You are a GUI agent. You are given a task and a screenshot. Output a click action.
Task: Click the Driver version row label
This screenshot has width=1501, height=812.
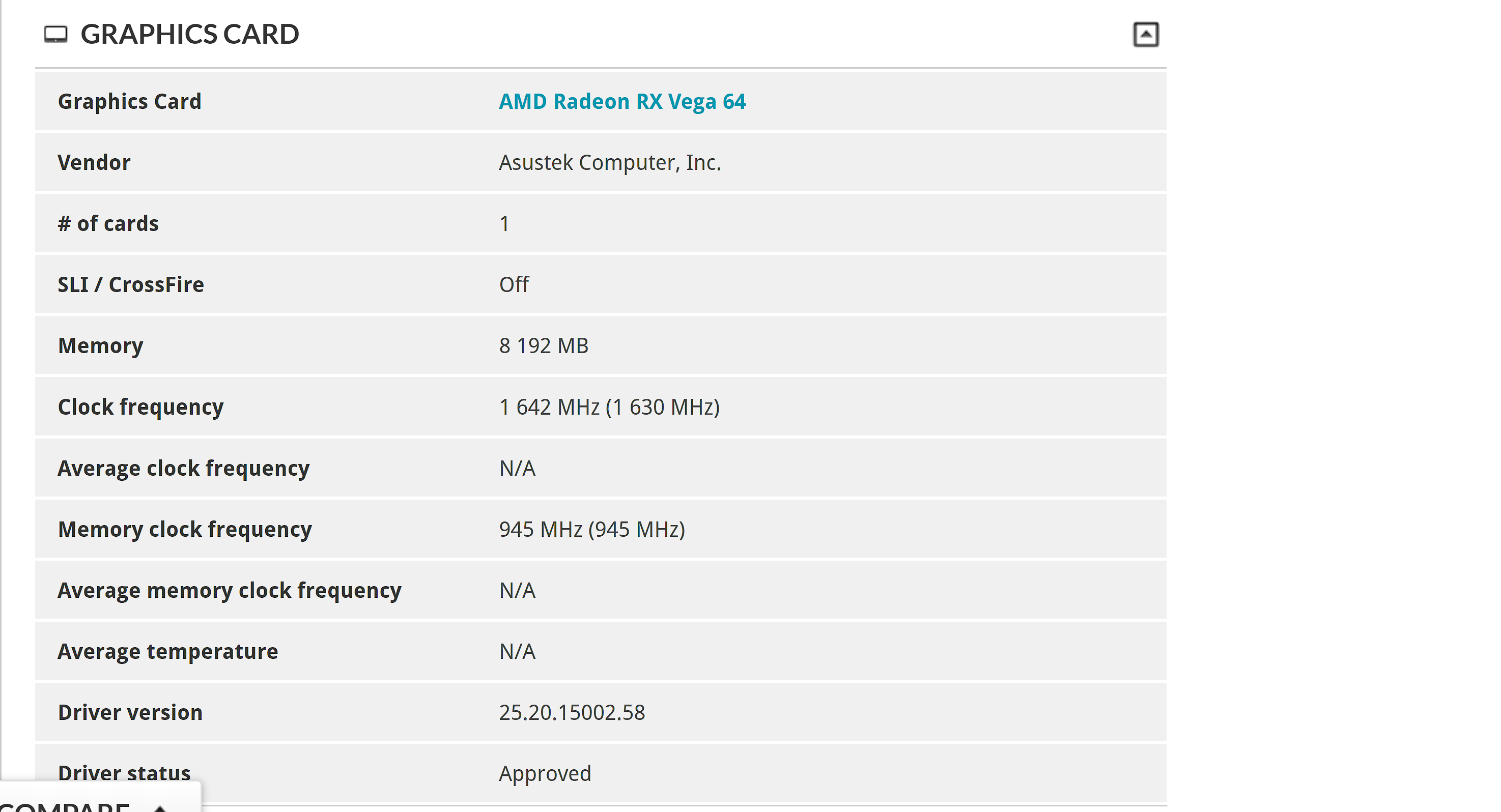coord(130,712)
